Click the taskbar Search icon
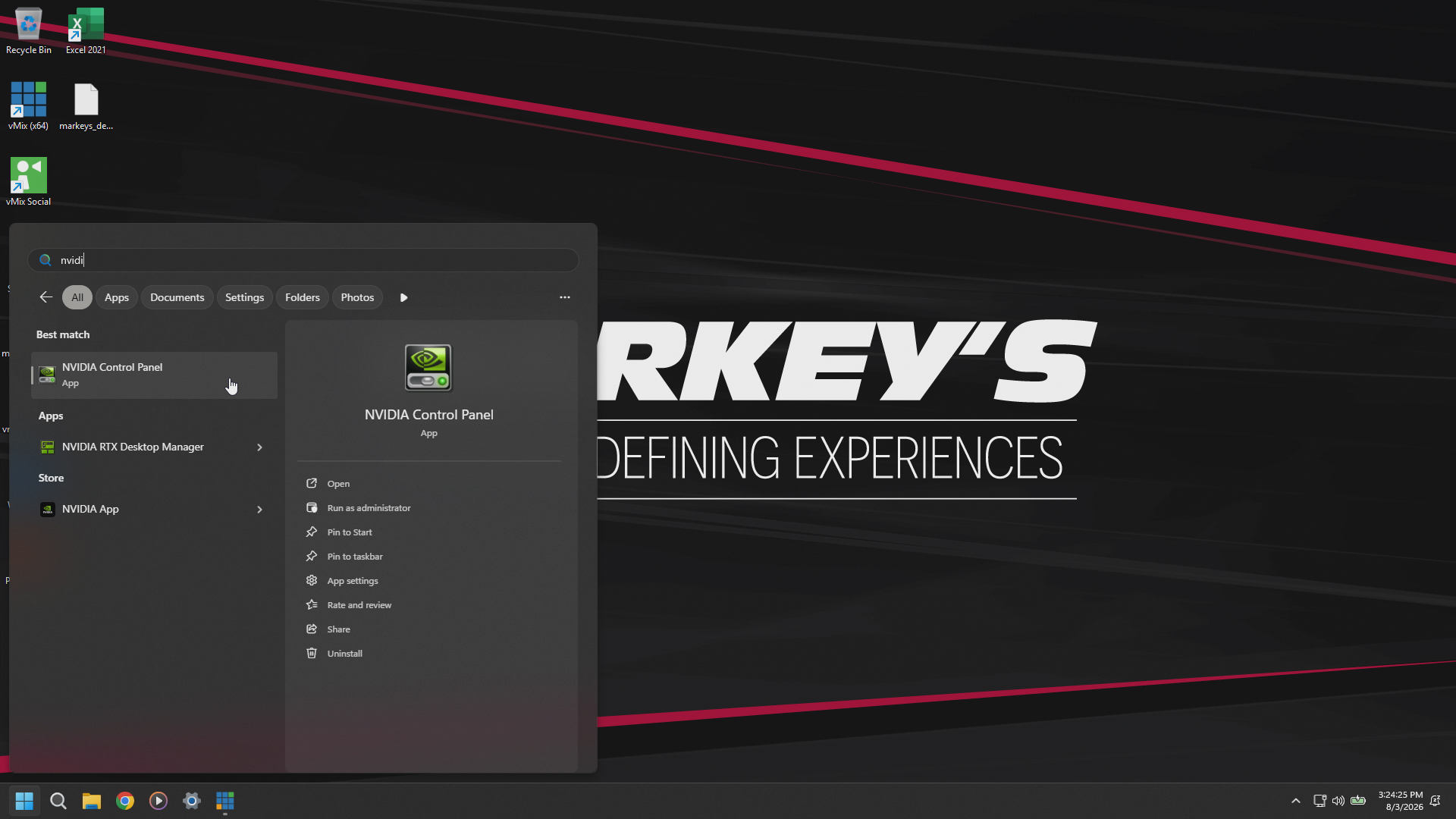Viewport: 1456px width, 819px height. 58,801
